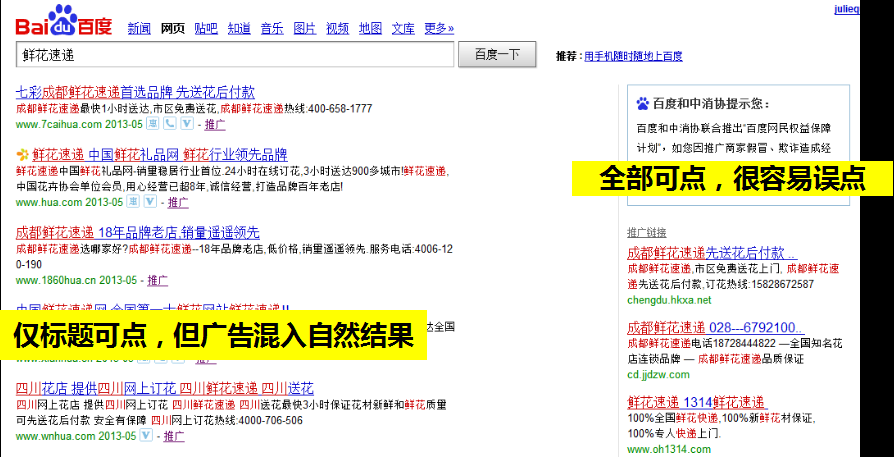This screenshot has width=894, height=457.
Task: Click the green URL cd.jjdzw.com
Action: [659, 374]
